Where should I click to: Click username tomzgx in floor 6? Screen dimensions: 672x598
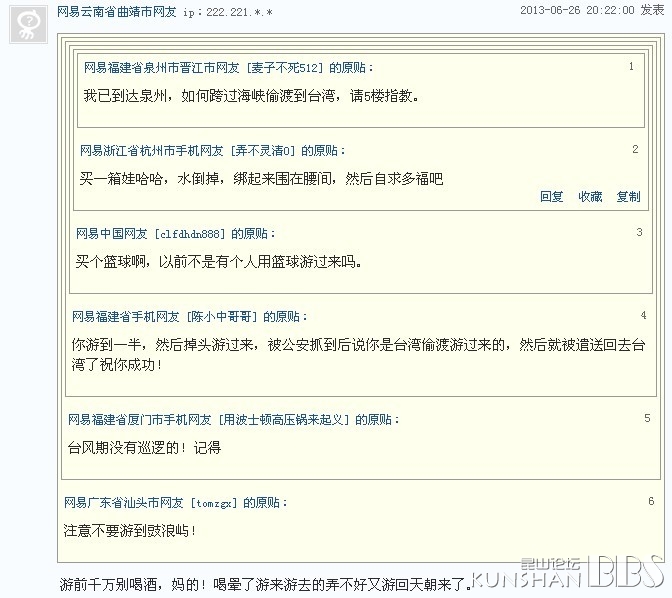point(213,503)
